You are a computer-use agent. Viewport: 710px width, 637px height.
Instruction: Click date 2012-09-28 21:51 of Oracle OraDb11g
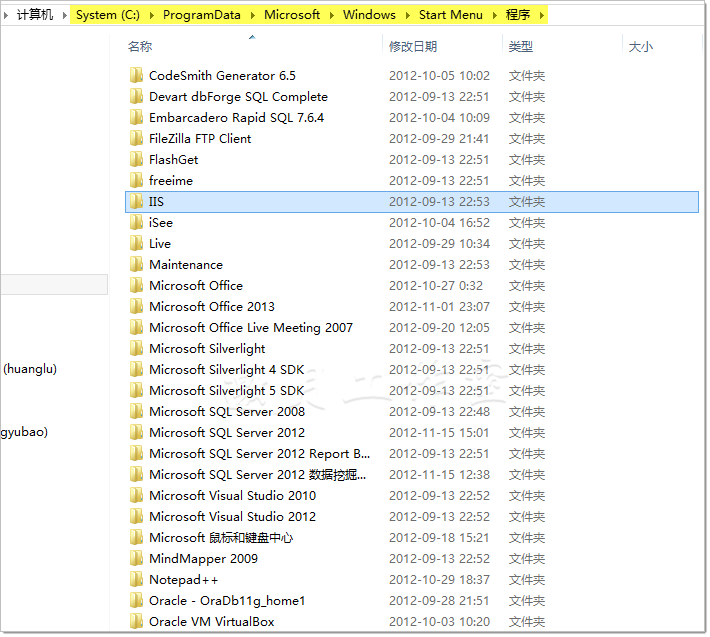coord(439,601)
